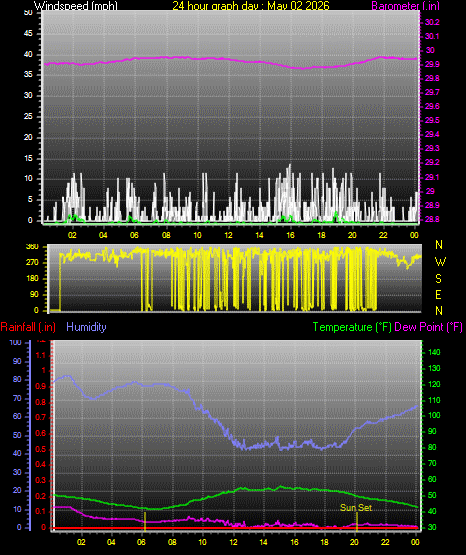
Task: Click rainfall axis value '0.2'
Action: (41, 496)
